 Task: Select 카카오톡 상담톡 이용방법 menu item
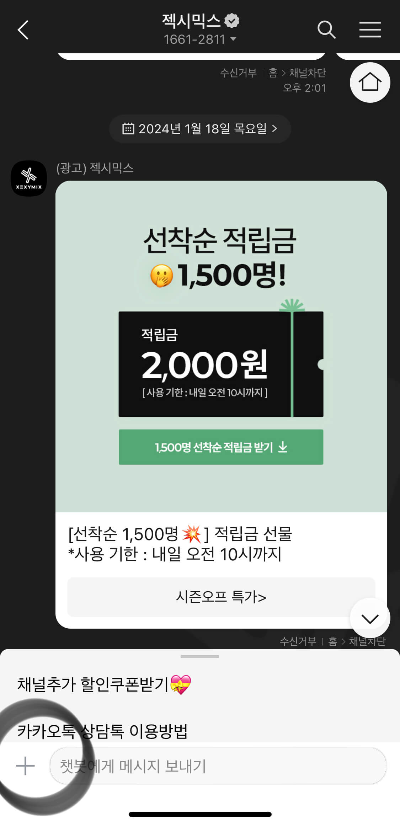[x=102, y=731]
